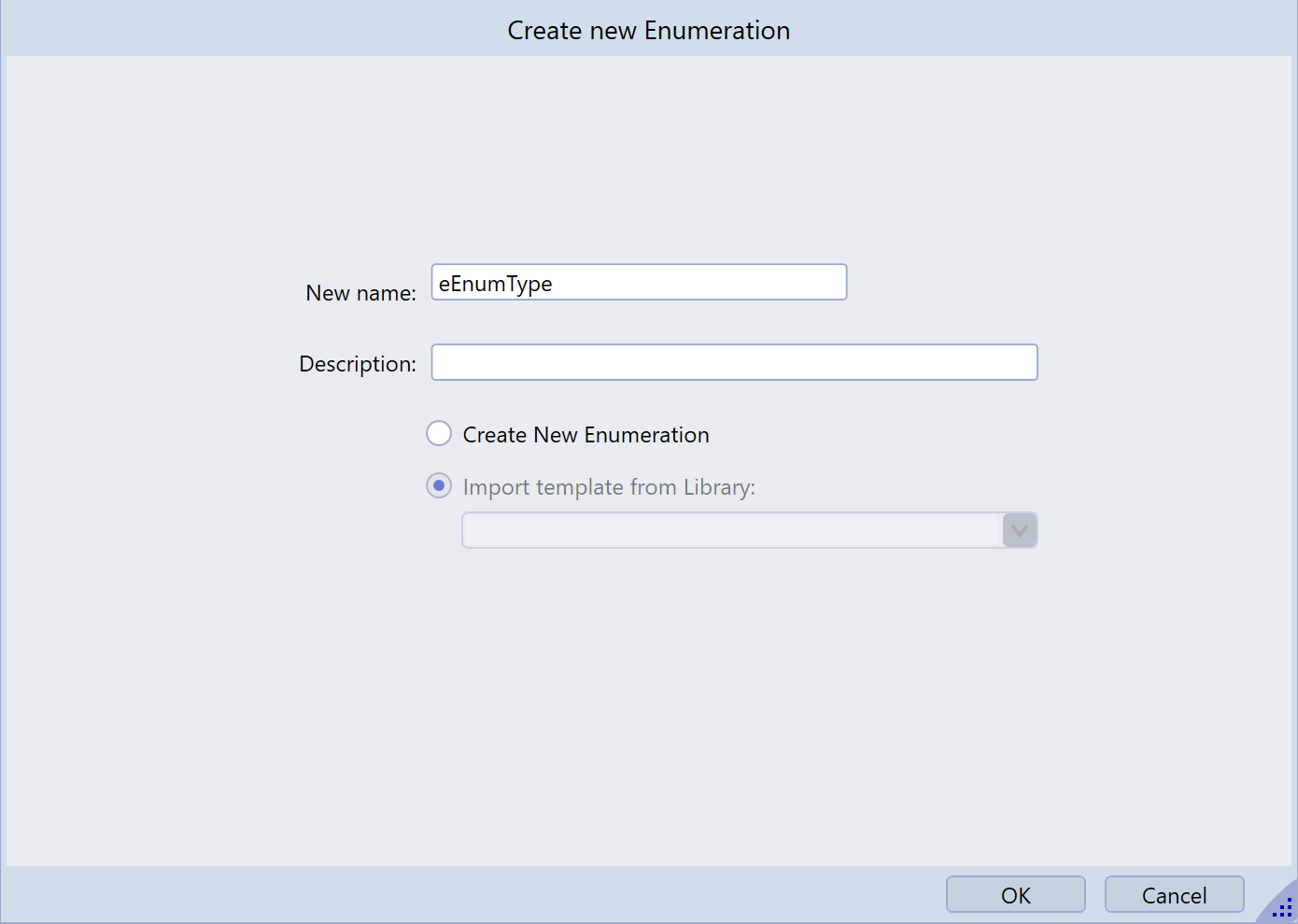Viewport: 1298px width, 924px height.
Task: Place cursor at the end of eEnumType
Action: 555,284
